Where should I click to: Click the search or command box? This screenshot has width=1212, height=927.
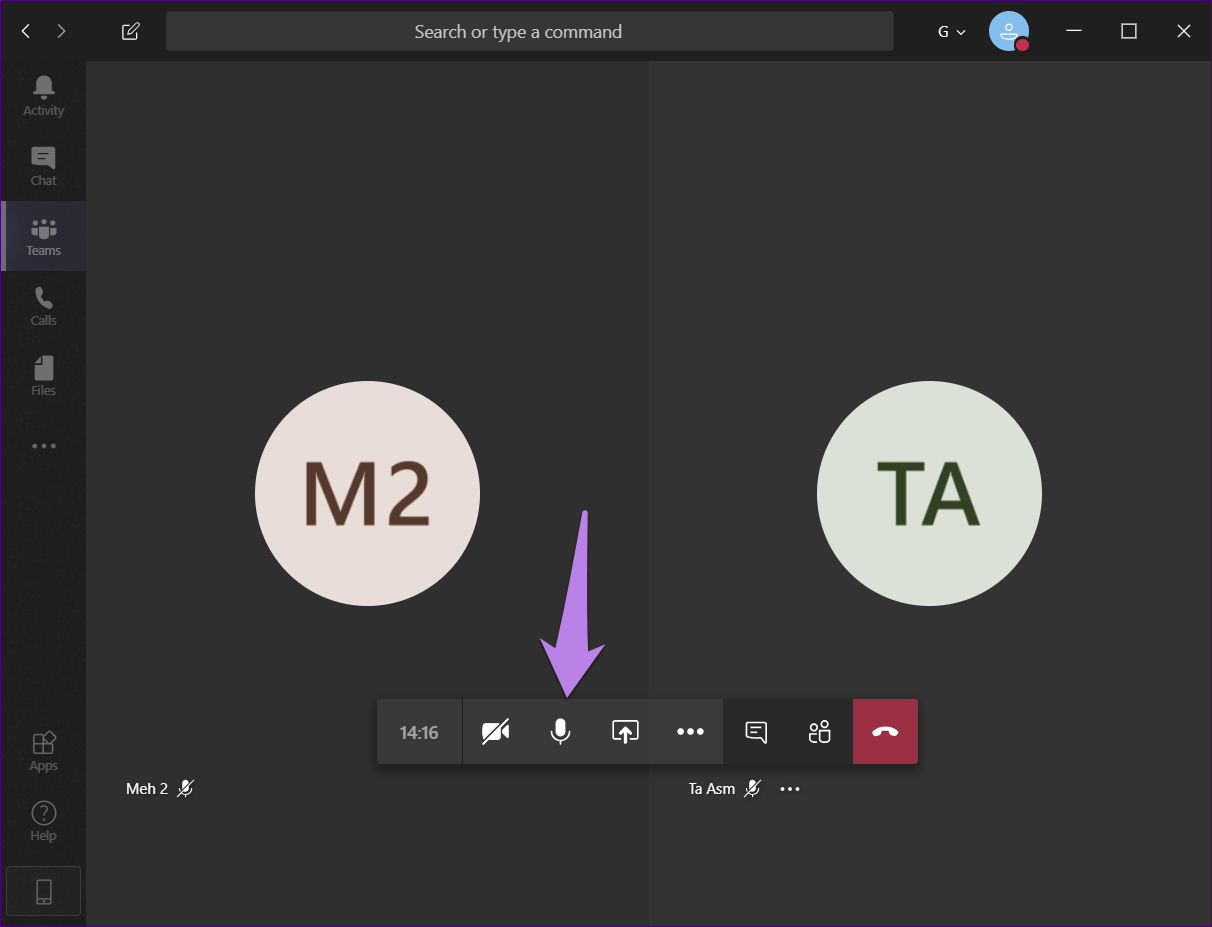pyautogui.click(x=529, y=32)
